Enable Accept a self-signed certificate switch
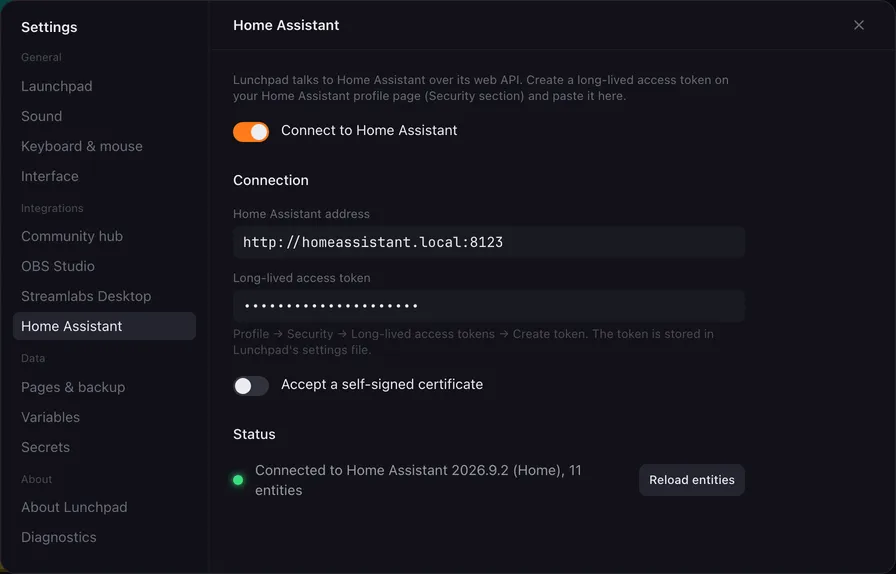The image size is (896, 574). coord(251,386)
